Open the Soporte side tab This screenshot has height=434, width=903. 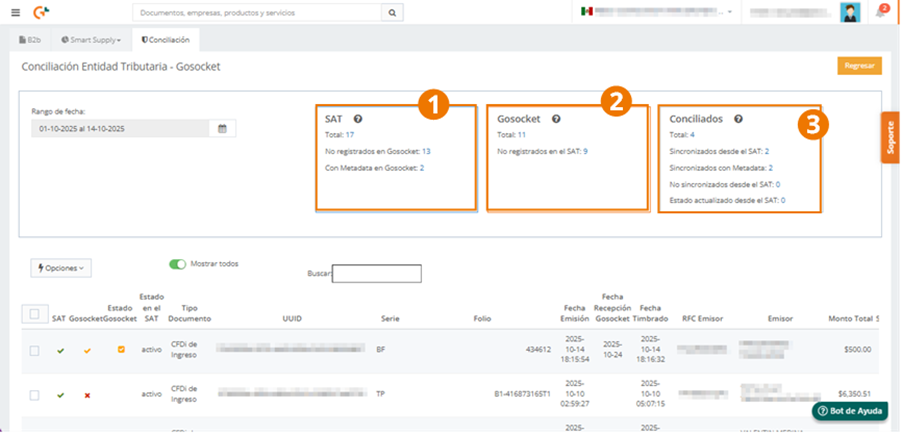point(890,138)
